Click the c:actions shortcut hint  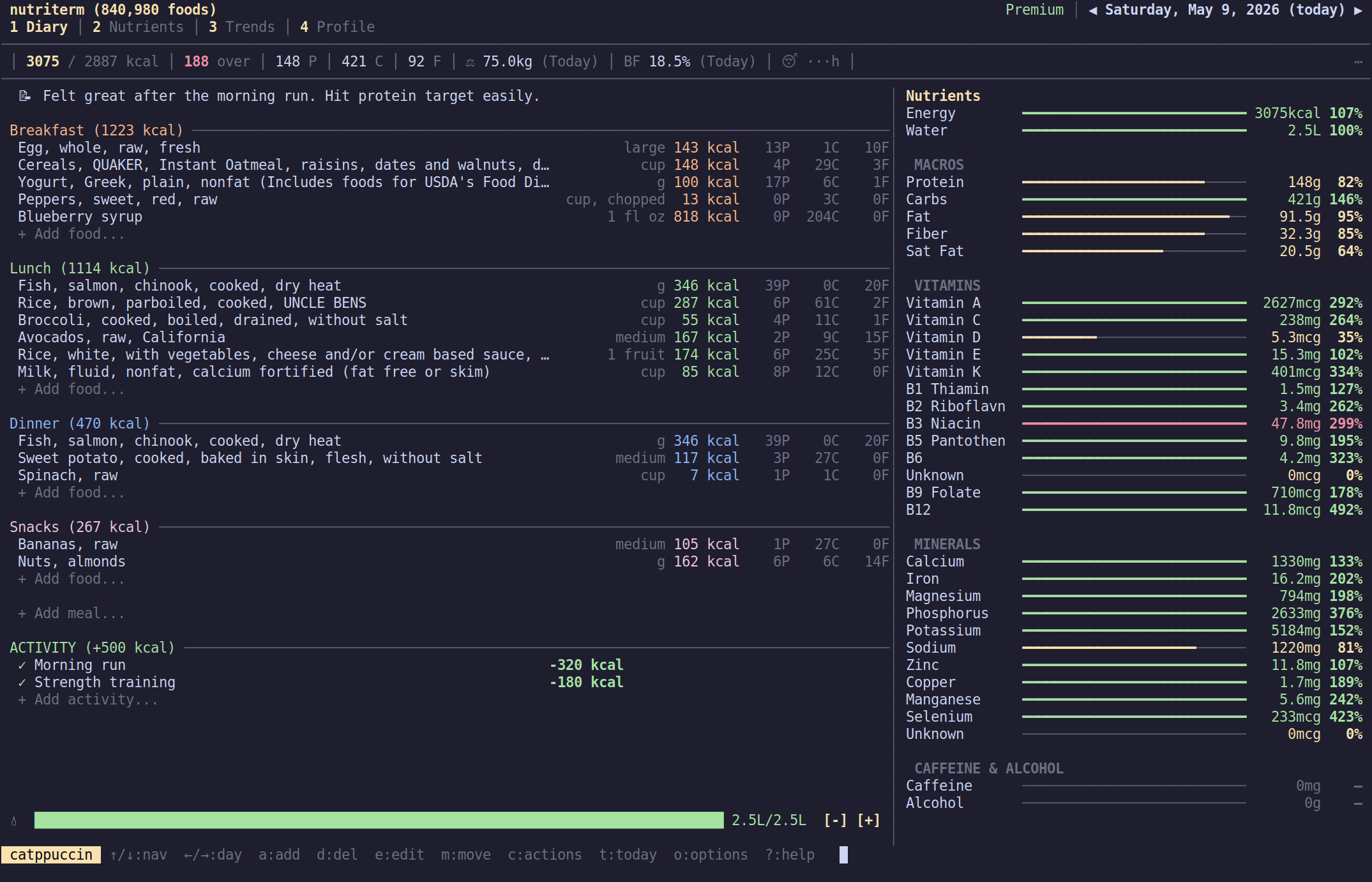545,855
